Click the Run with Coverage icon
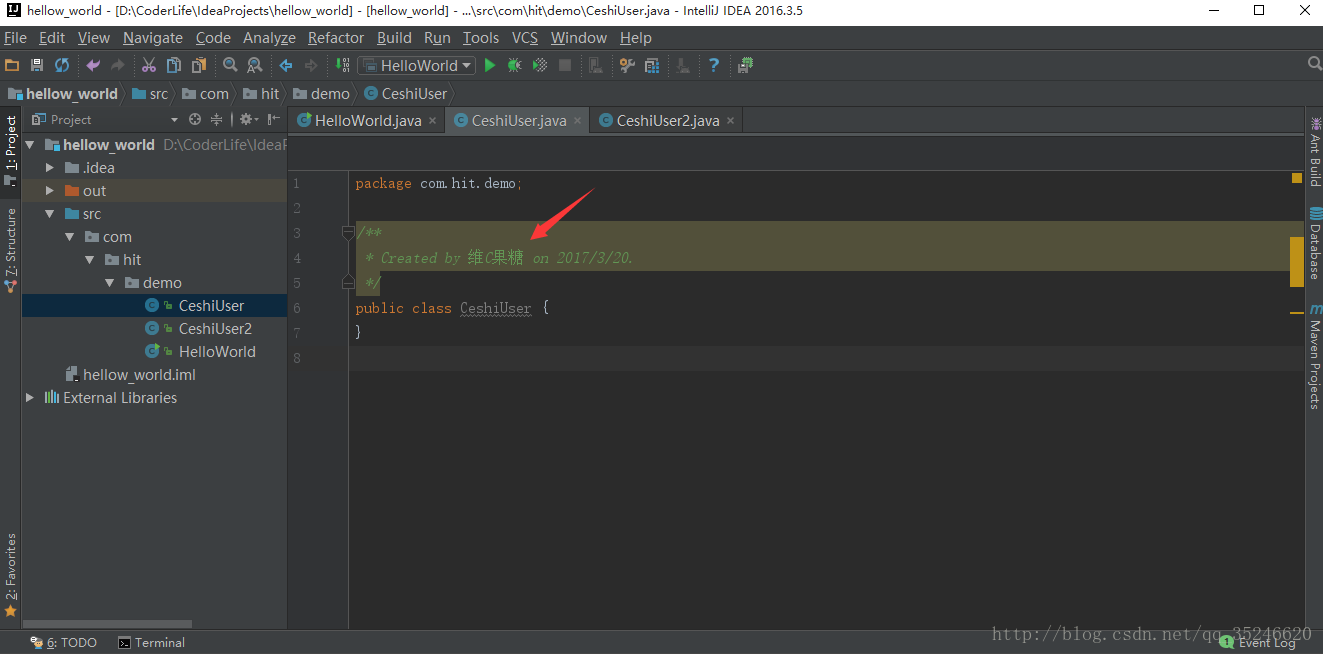The width and height of the screenshot is (1323, 654). [x=540, y=65]
